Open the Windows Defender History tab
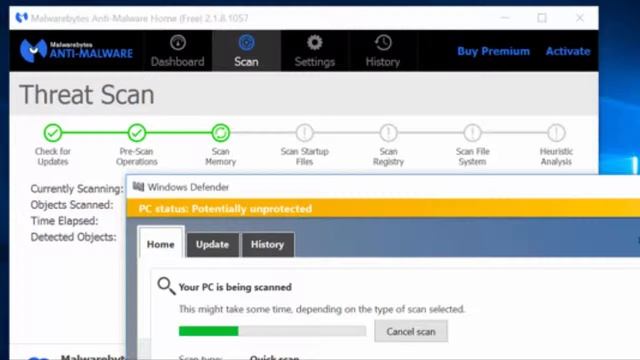The height and width of the screenshot is (360, 640). (x=267, y=244)
